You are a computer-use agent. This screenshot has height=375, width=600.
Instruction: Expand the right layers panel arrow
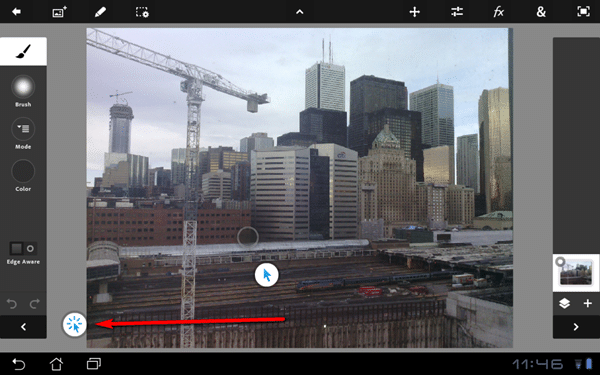tap(576, 327)
